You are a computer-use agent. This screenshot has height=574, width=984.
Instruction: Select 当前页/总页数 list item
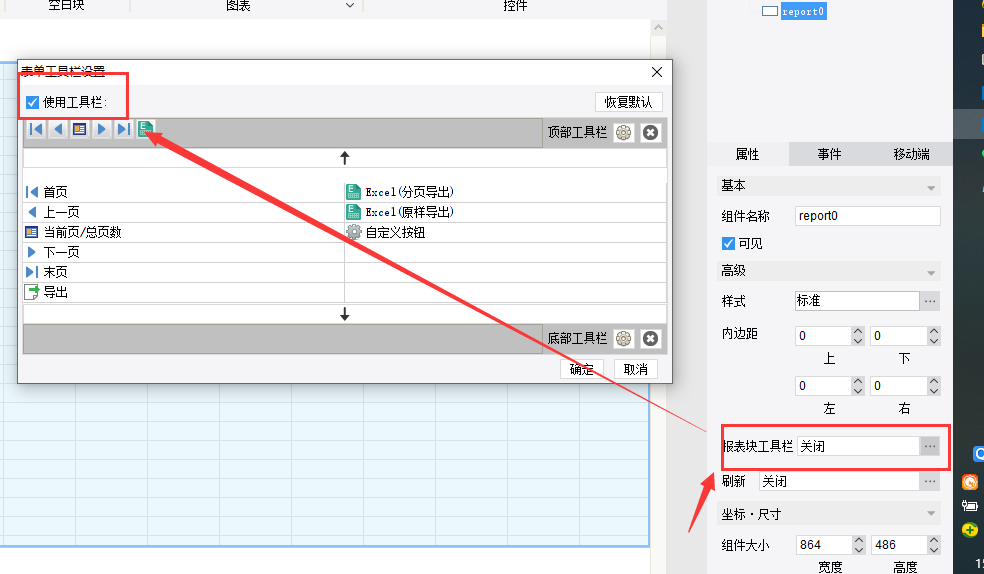pos(183,232)
